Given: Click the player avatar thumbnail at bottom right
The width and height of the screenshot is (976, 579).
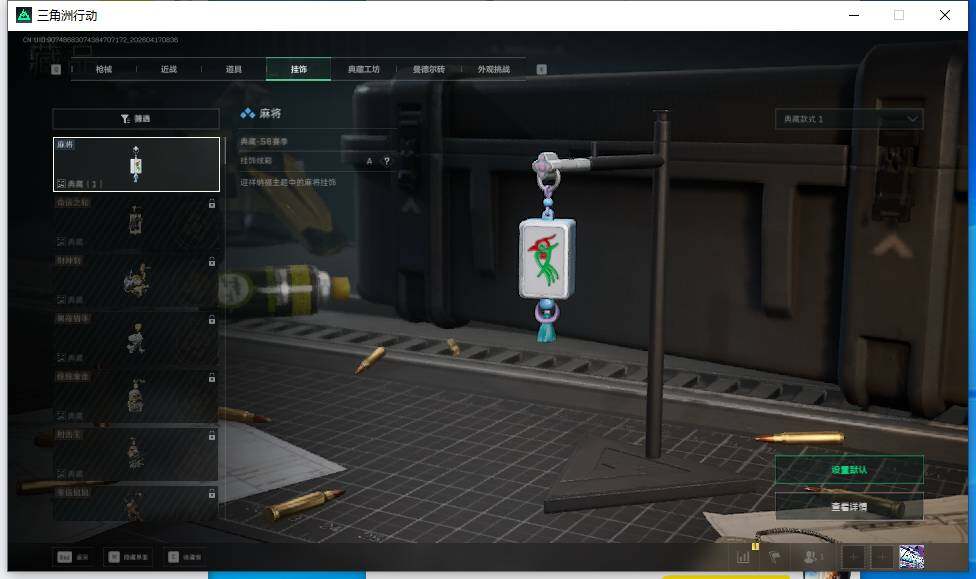Looking at the screenshot, I should click(x=911, y=557).
